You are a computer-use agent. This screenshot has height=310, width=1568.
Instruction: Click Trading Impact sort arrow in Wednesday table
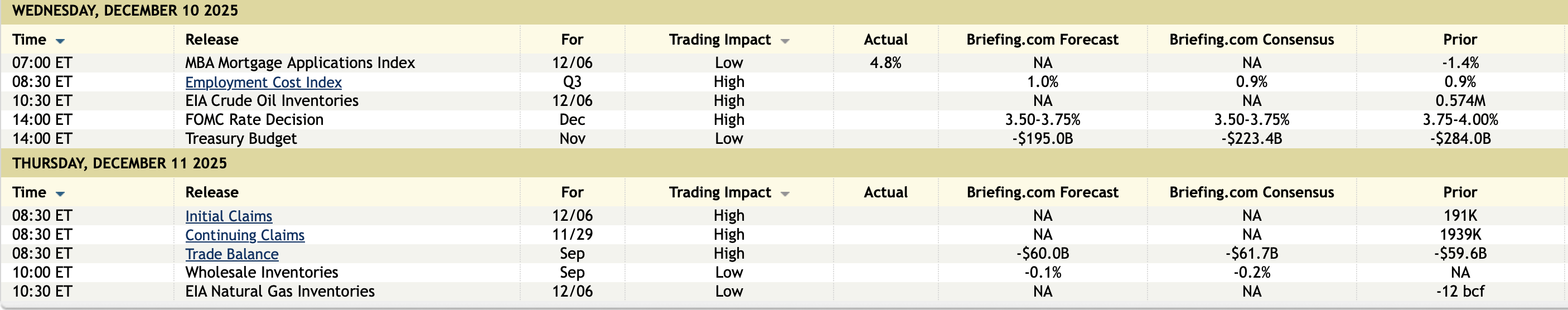[x=785, y=41]
